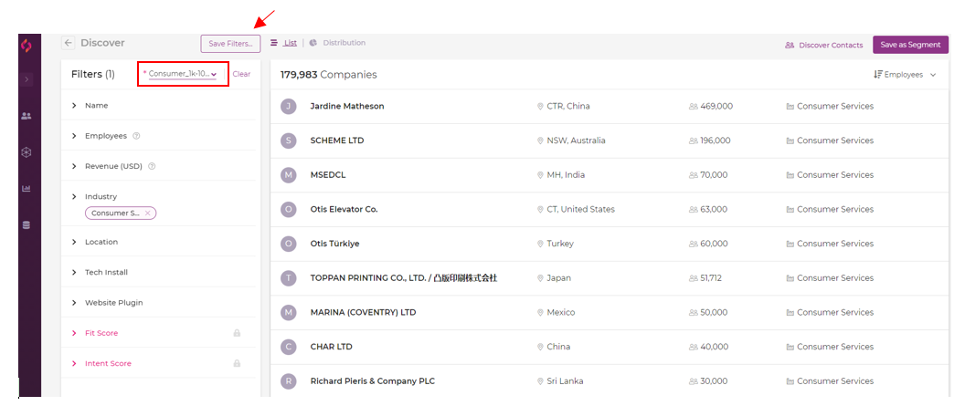Click the CT, United States location text
The image size is (954, 406).
[x=581, y=209]
